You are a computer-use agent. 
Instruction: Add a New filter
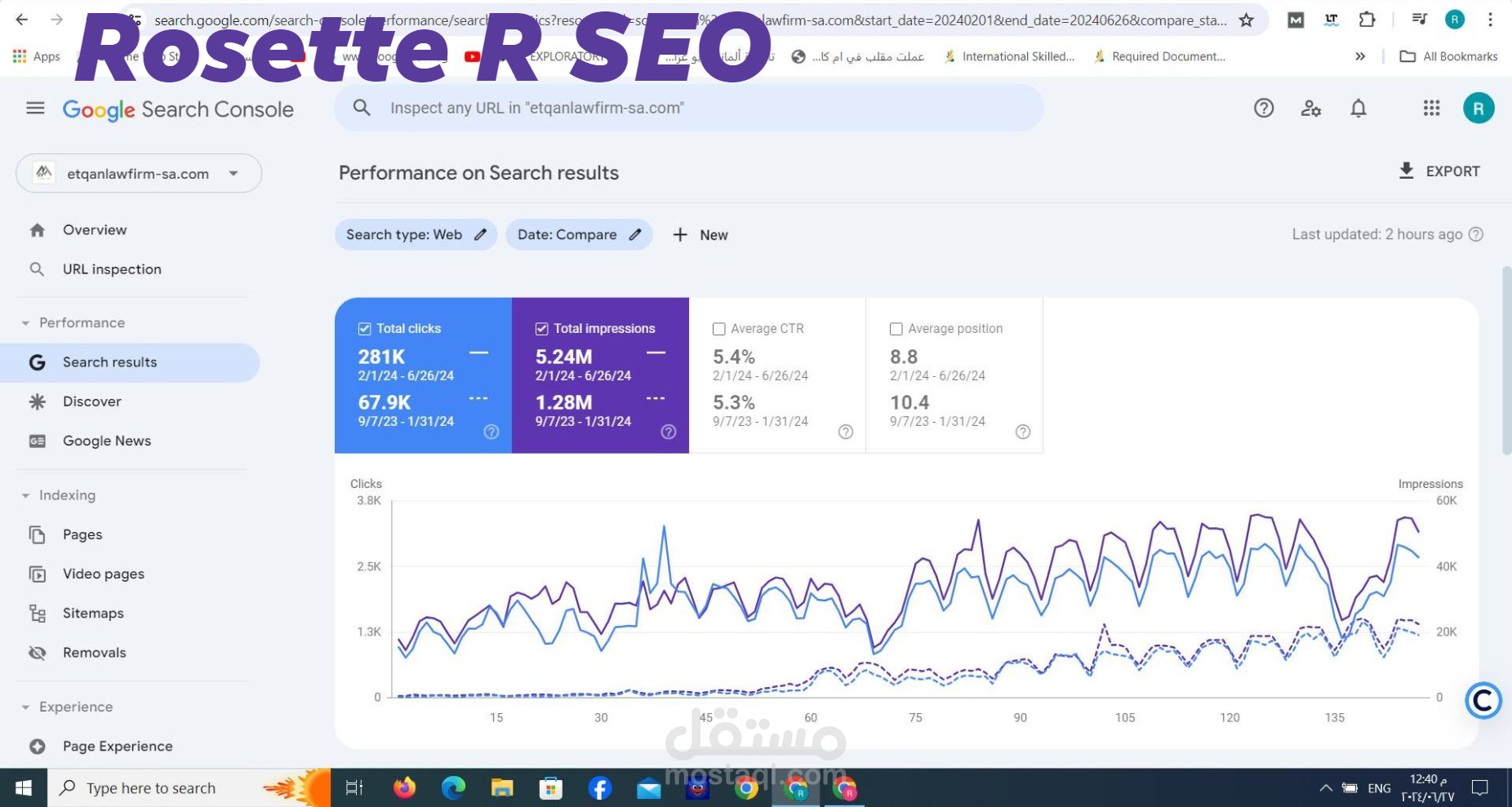click(x=700, y=235)
